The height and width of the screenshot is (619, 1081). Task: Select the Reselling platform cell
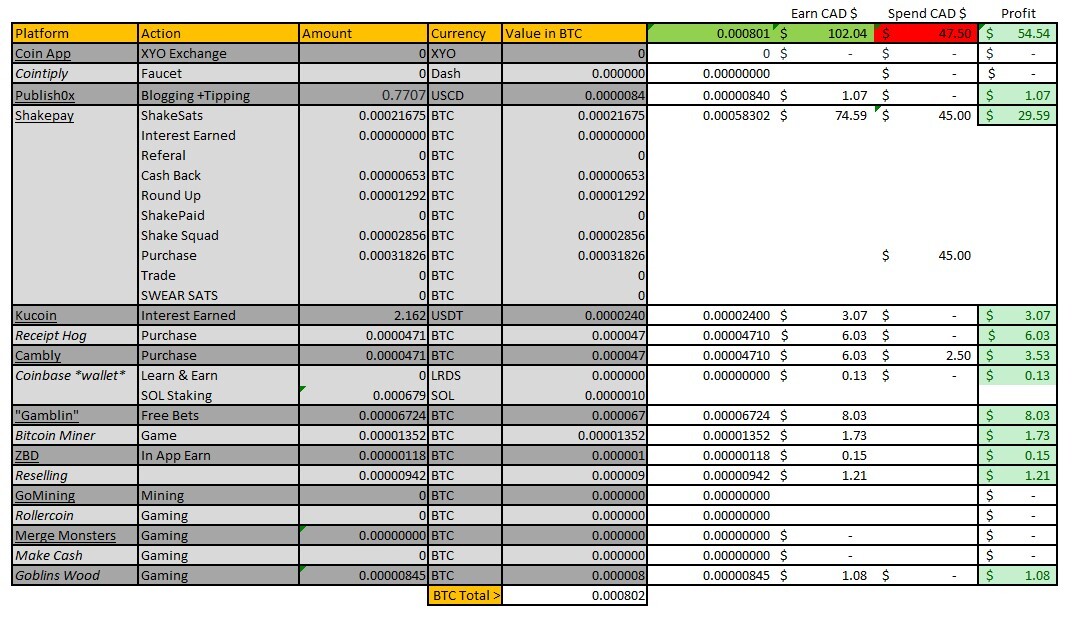(x=75, y=476)
